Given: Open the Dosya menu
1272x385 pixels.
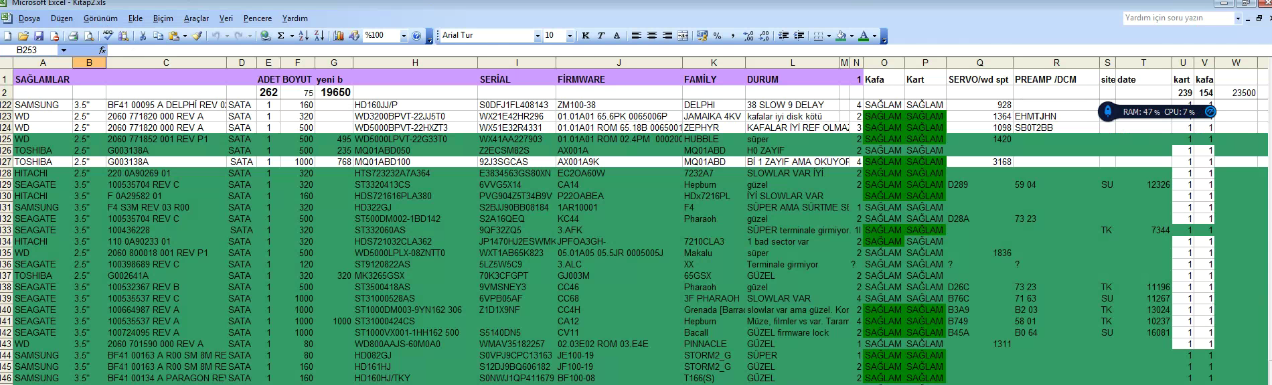Looking at the screenshot, I should point(29,18).
